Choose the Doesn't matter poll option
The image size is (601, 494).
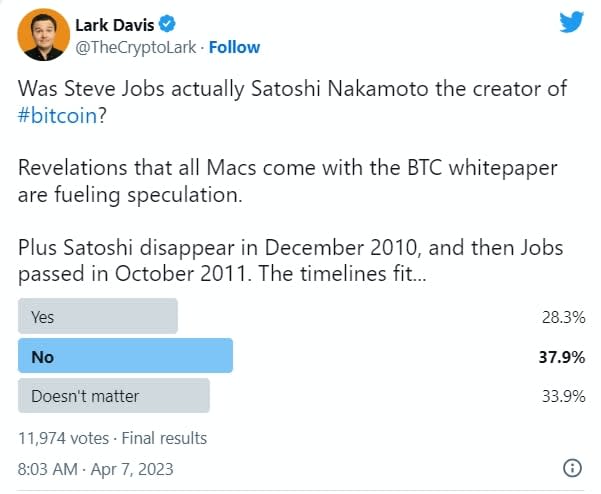(114, 395)
